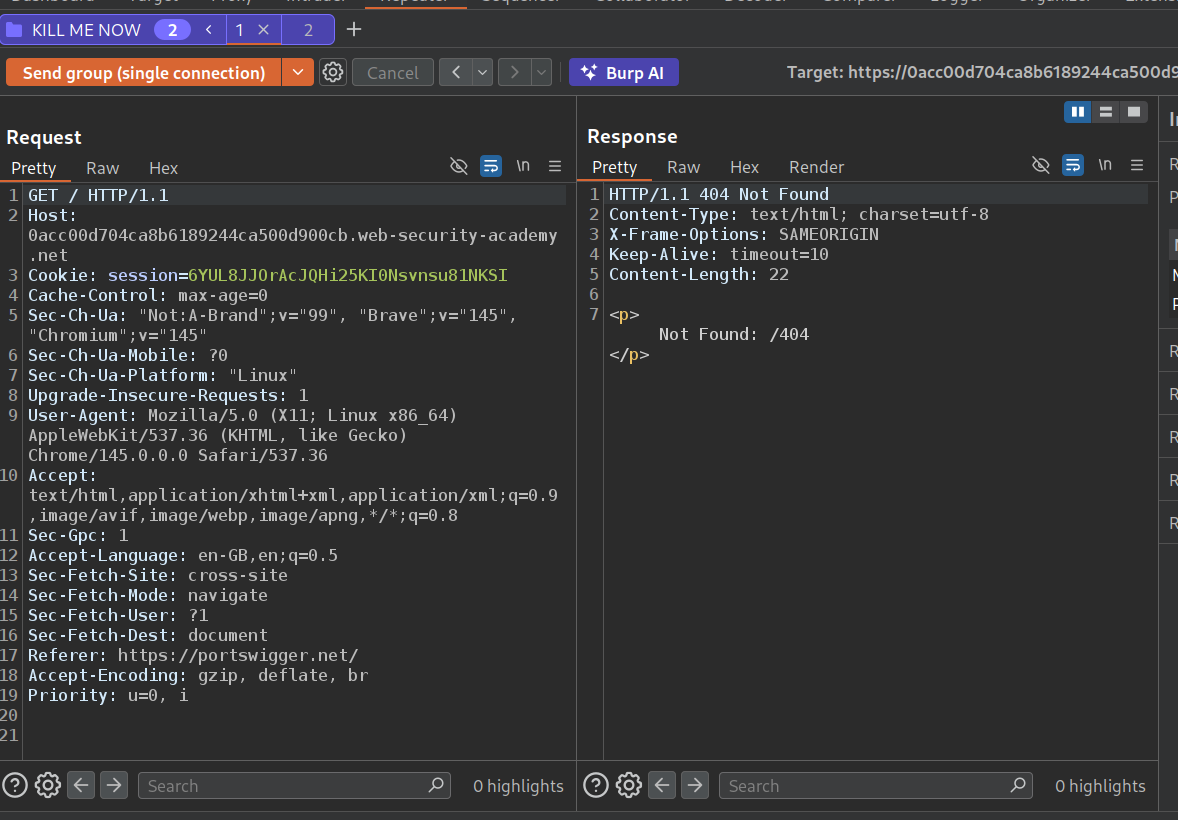Toggle hidden characters eye in request pane

[459, 166]
